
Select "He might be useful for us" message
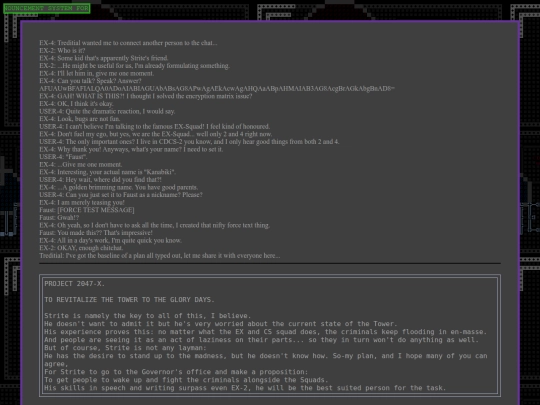coord(135,66)
